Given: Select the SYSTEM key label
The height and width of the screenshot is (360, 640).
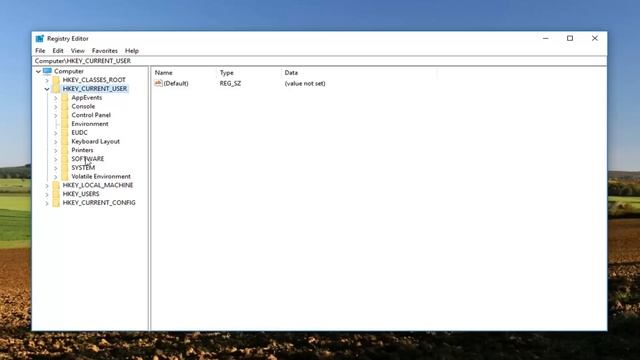Looking at the screenshot, I should point(83,168).
